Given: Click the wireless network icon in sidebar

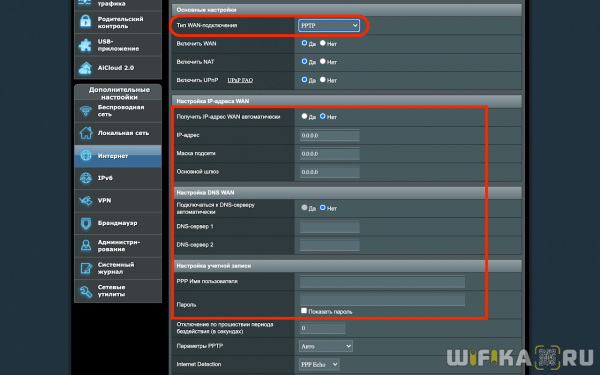Looking at the screenshot, I should (x=86, y=111).
